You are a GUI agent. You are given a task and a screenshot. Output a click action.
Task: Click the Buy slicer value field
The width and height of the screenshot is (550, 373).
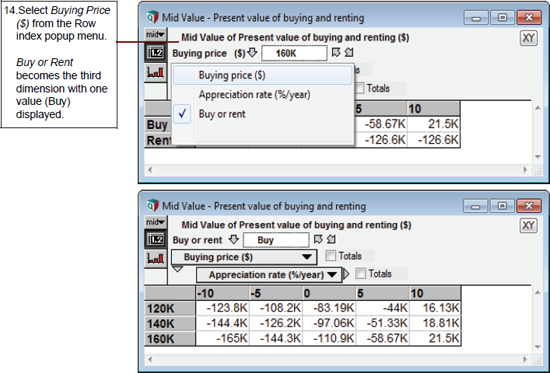pyautogui.click(x=276, y=240)
